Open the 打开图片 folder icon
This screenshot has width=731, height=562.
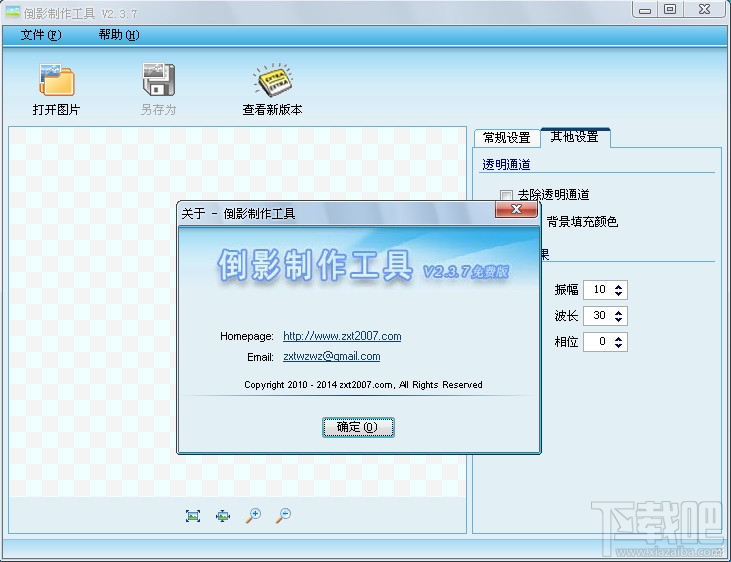(56, 80)
